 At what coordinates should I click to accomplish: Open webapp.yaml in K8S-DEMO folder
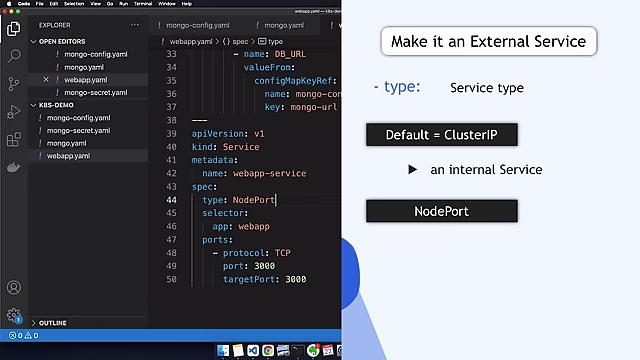[x=69, y=156]
